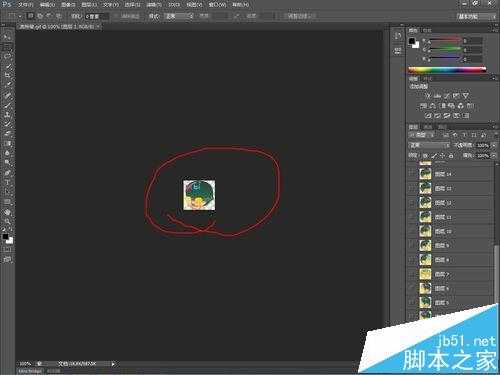The height and width of the screenshot is (375, 500).
Task: Open the 文件(F) menu
Action: pyautogui.click(x=25, y=5)
